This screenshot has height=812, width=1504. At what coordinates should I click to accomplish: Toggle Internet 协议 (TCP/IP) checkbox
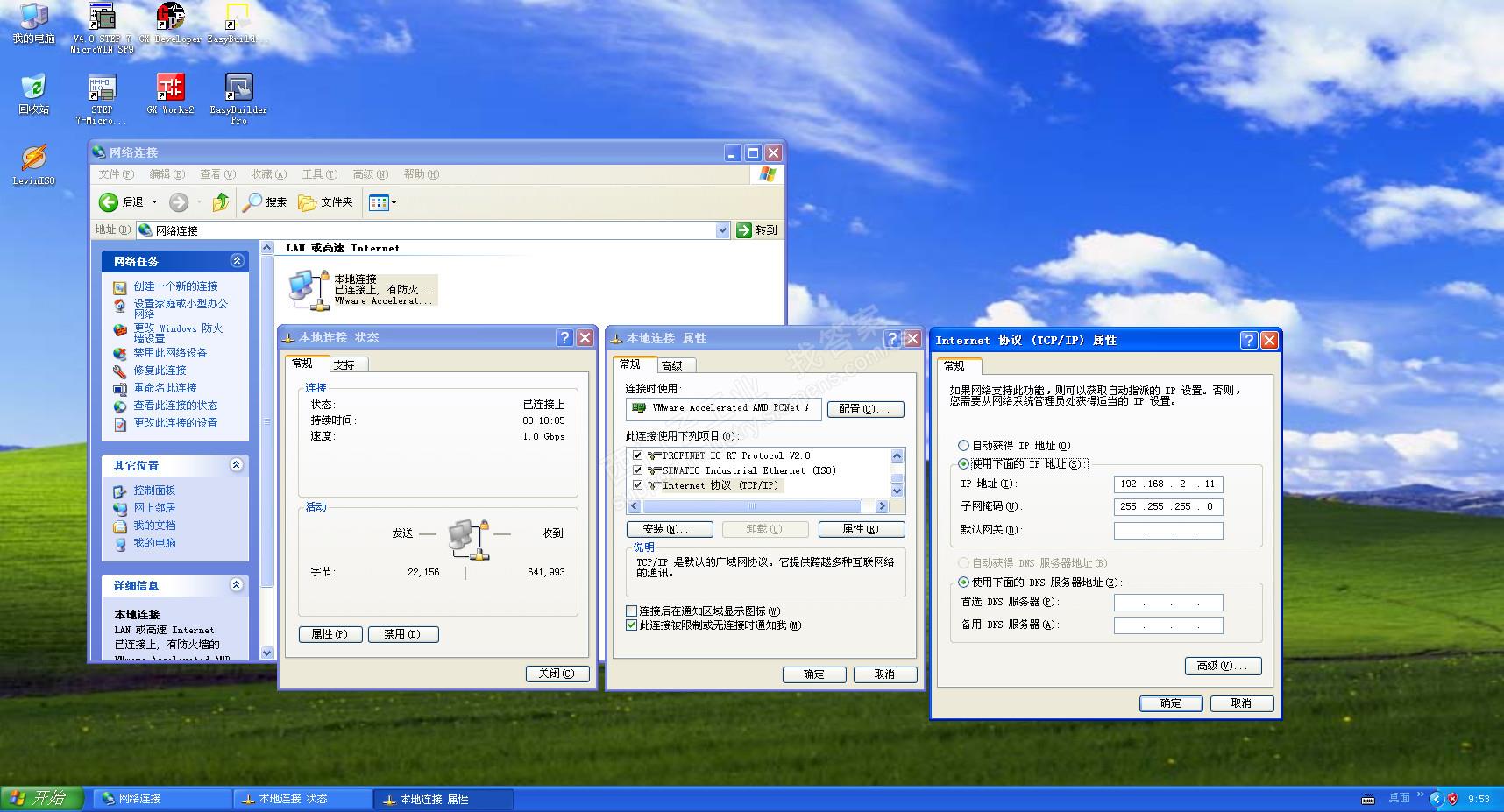pyautogui.click(x=637, y=485)
